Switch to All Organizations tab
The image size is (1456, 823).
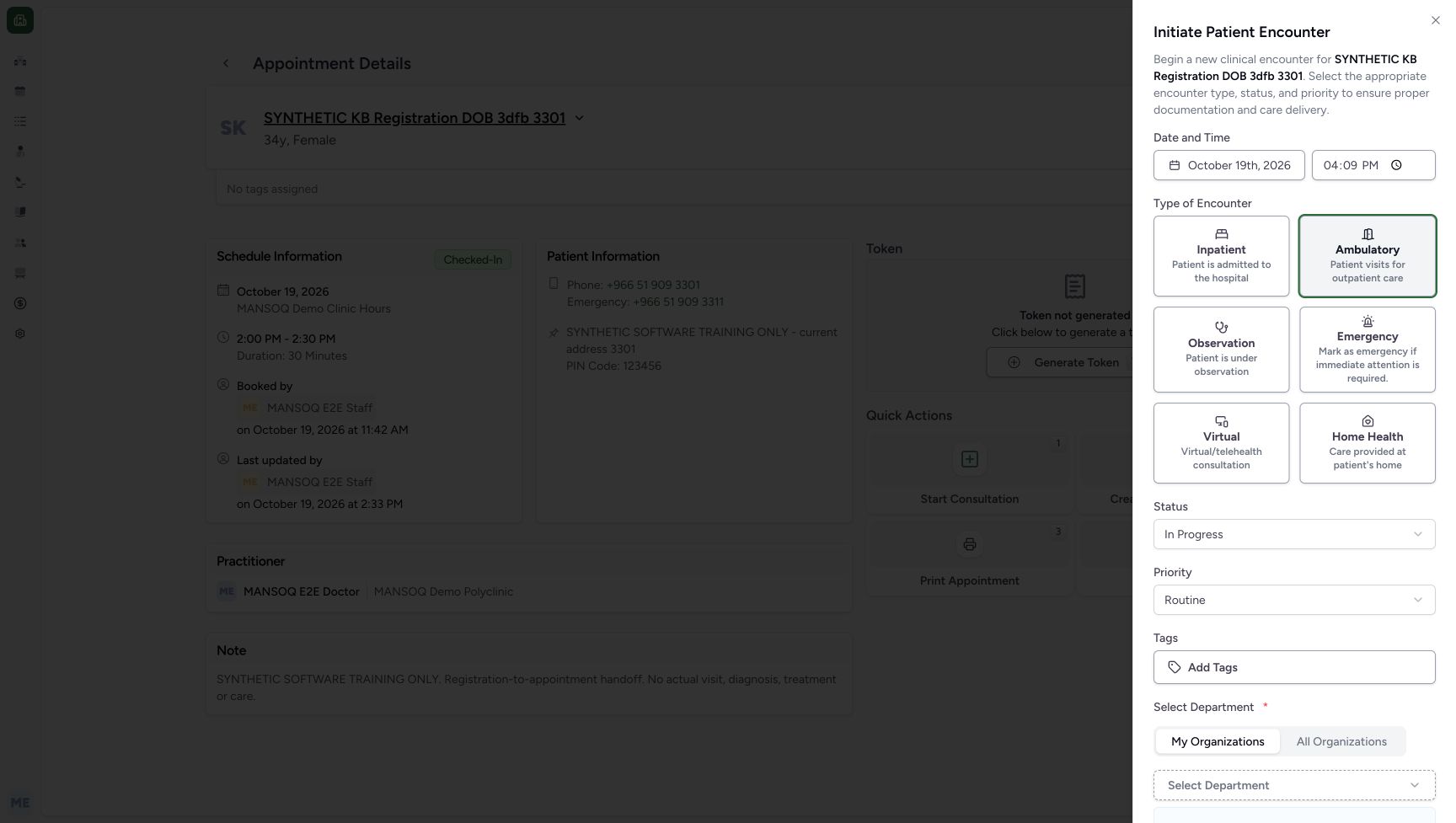pyautogui.click(x=1341, y=741)
